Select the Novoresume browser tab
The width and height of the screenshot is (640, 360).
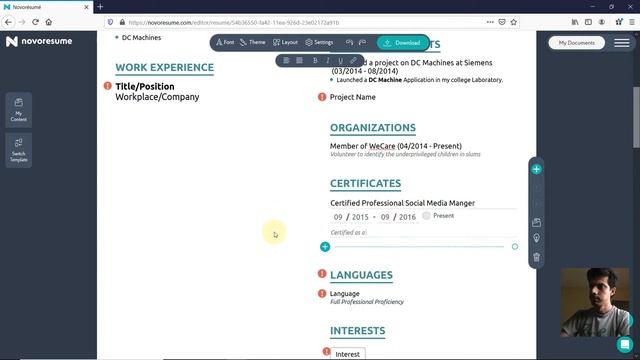coord(47,7)
